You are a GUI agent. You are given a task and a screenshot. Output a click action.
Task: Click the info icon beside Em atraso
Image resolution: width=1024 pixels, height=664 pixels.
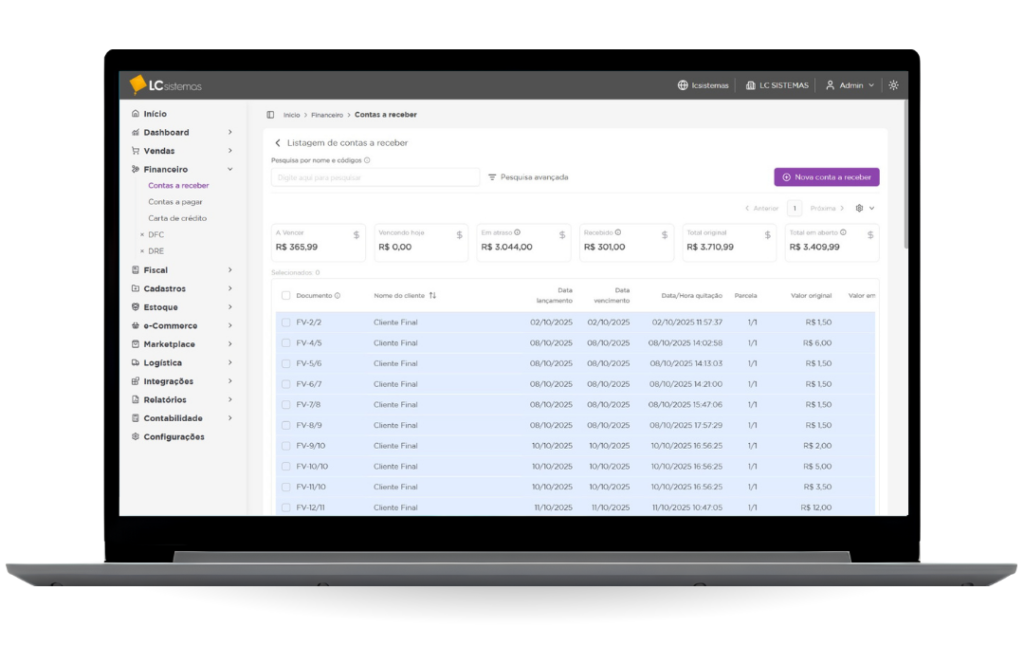(x=517, y=232)
